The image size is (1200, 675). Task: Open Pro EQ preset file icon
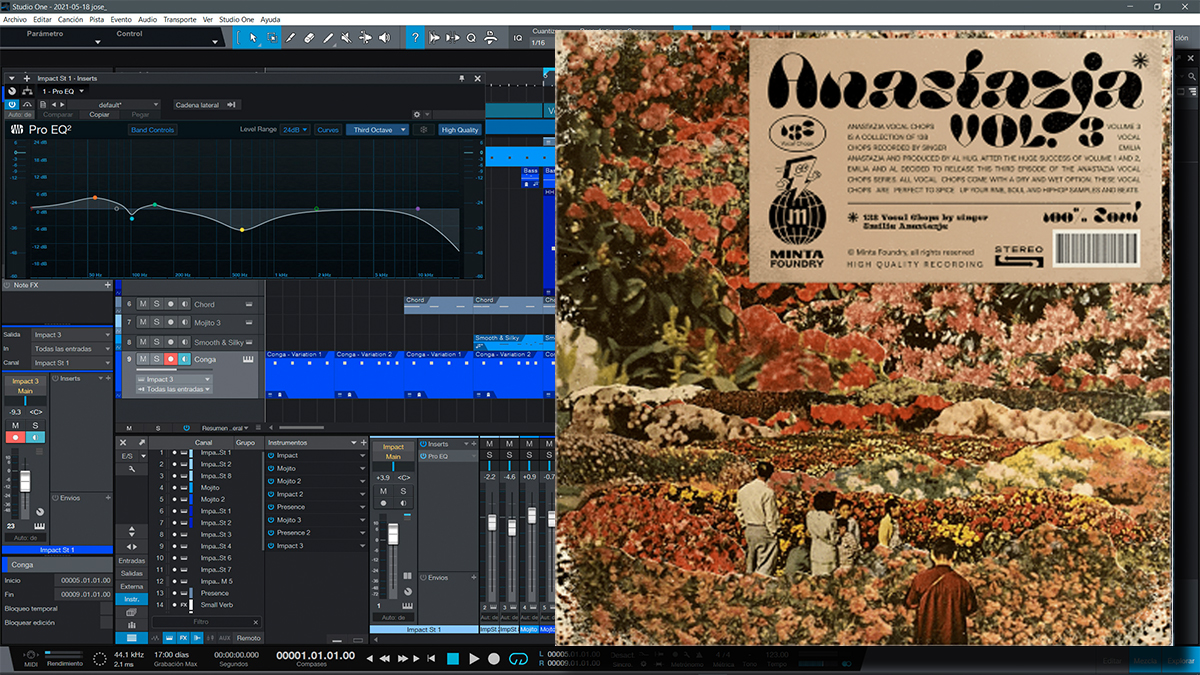pyautogui.click(x=44, y=104)
